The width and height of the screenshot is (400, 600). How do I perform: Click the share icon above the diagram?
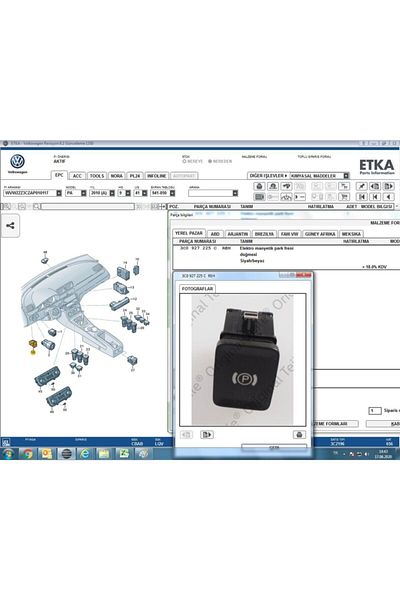click(x=10, y=225)
